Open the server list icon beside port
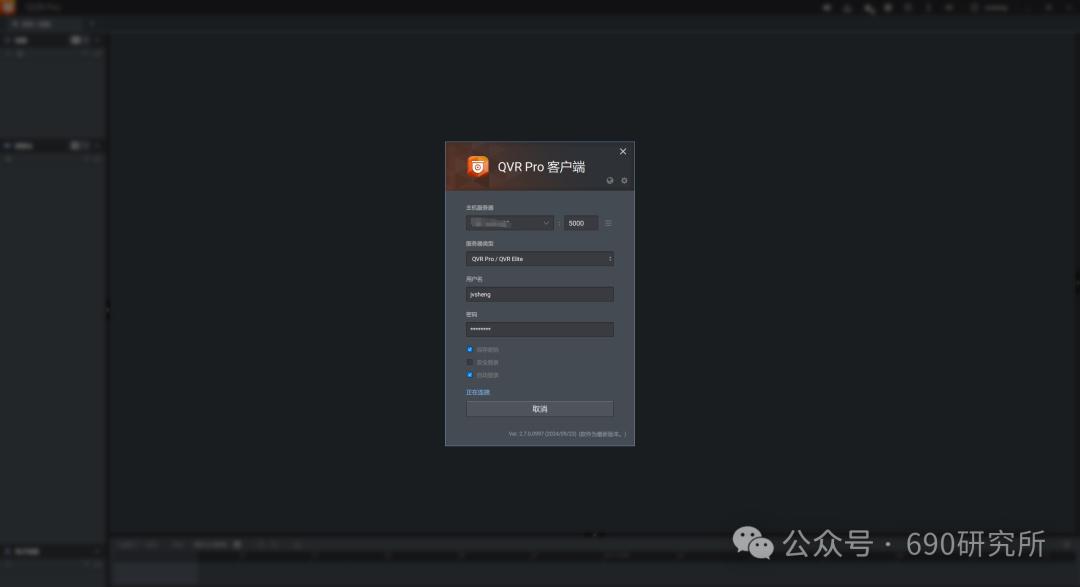 point(608,223)
